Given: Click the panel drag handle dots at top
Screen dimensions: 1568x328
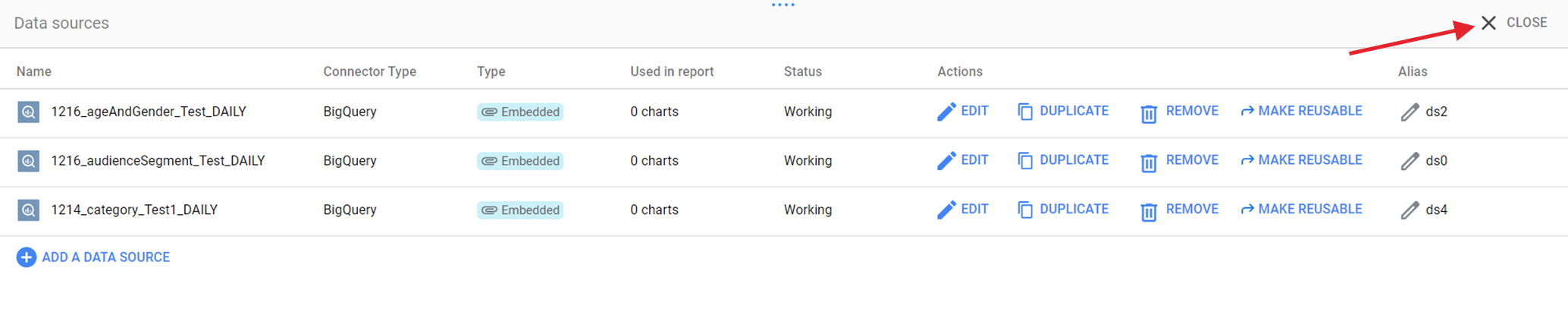Looking at the screenshot, I should click(783, 5).
